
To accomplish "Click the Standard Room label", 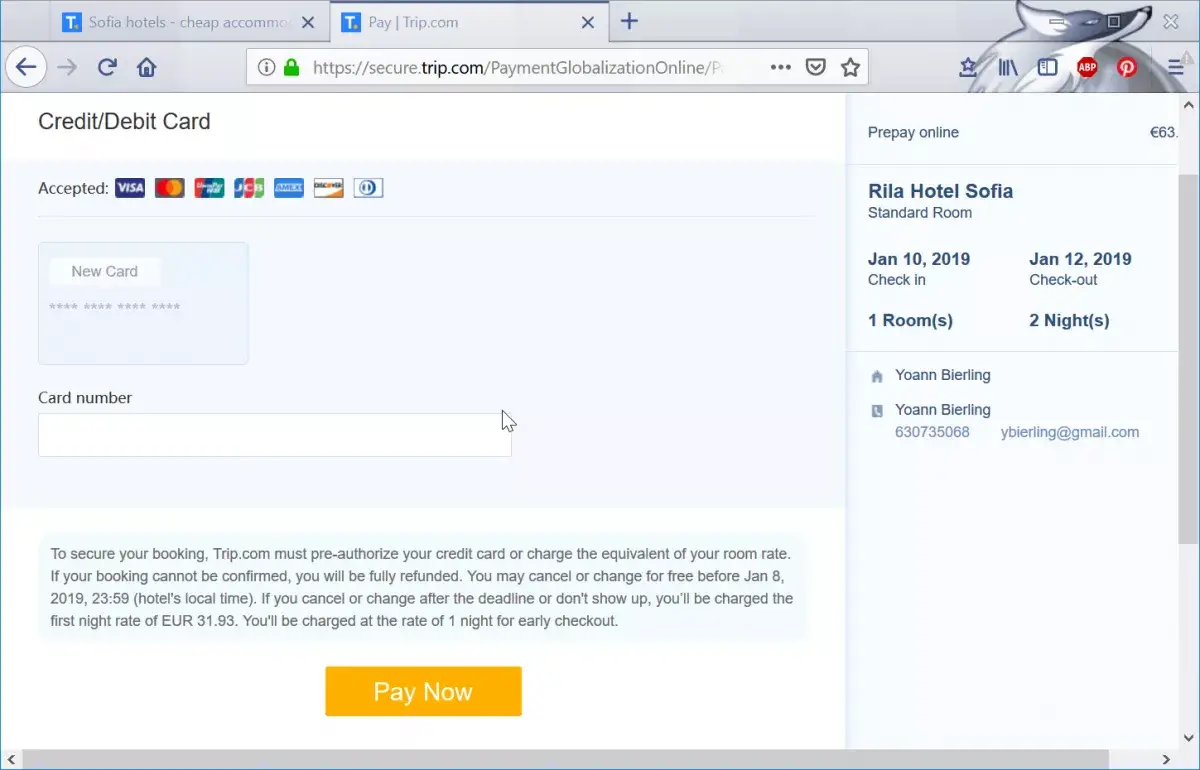I will point(920,213).
